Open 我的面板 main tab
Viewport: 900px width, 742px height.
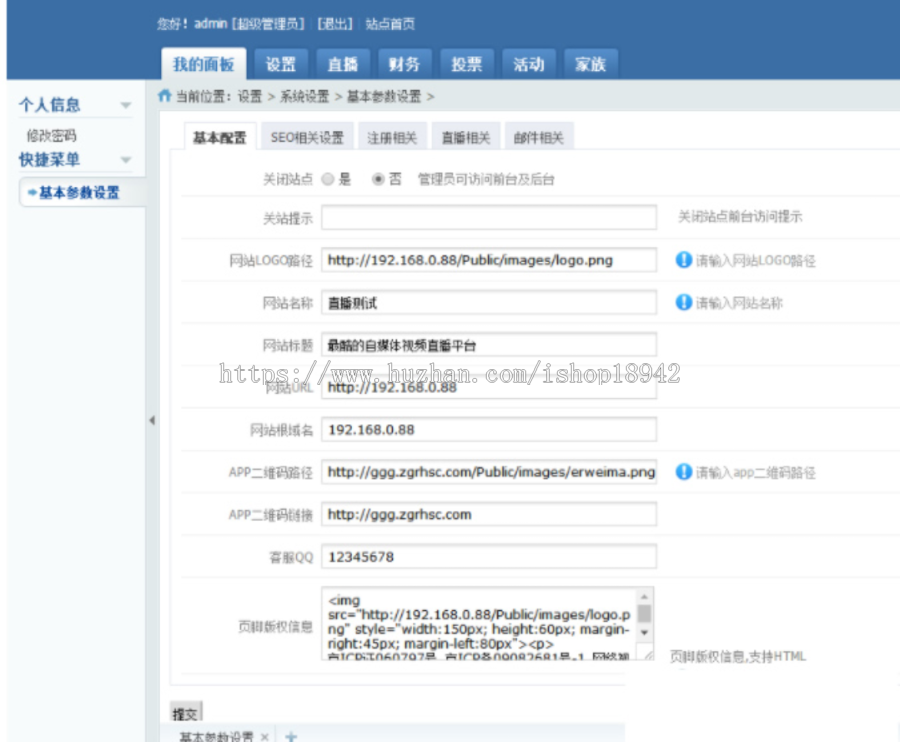204,64
